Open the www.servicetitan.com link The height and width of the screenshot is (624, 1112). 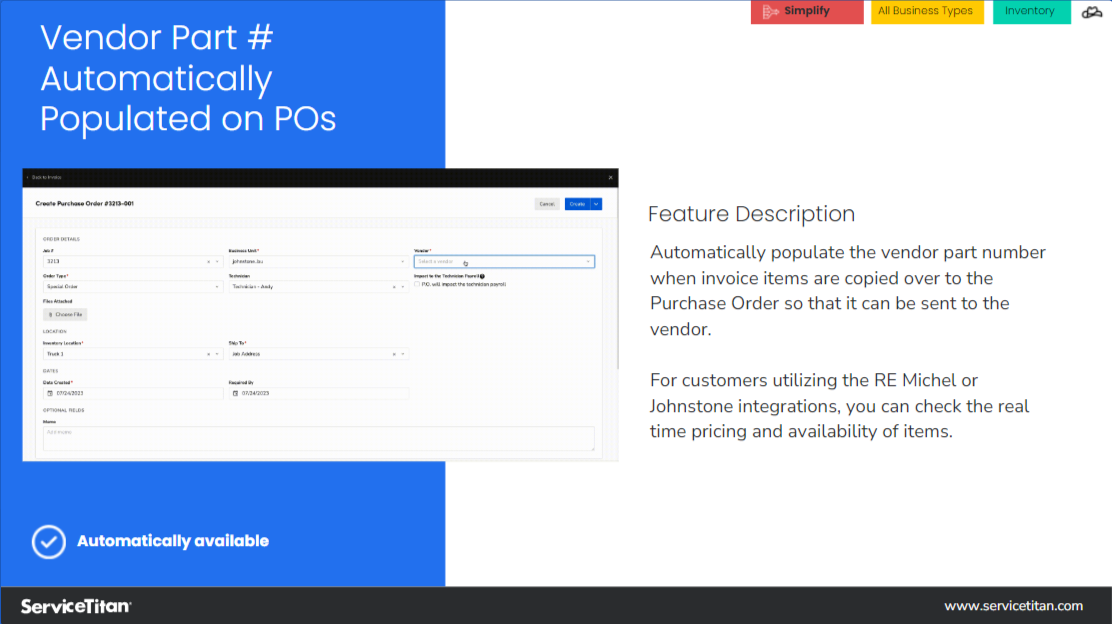pos(1013,606)
